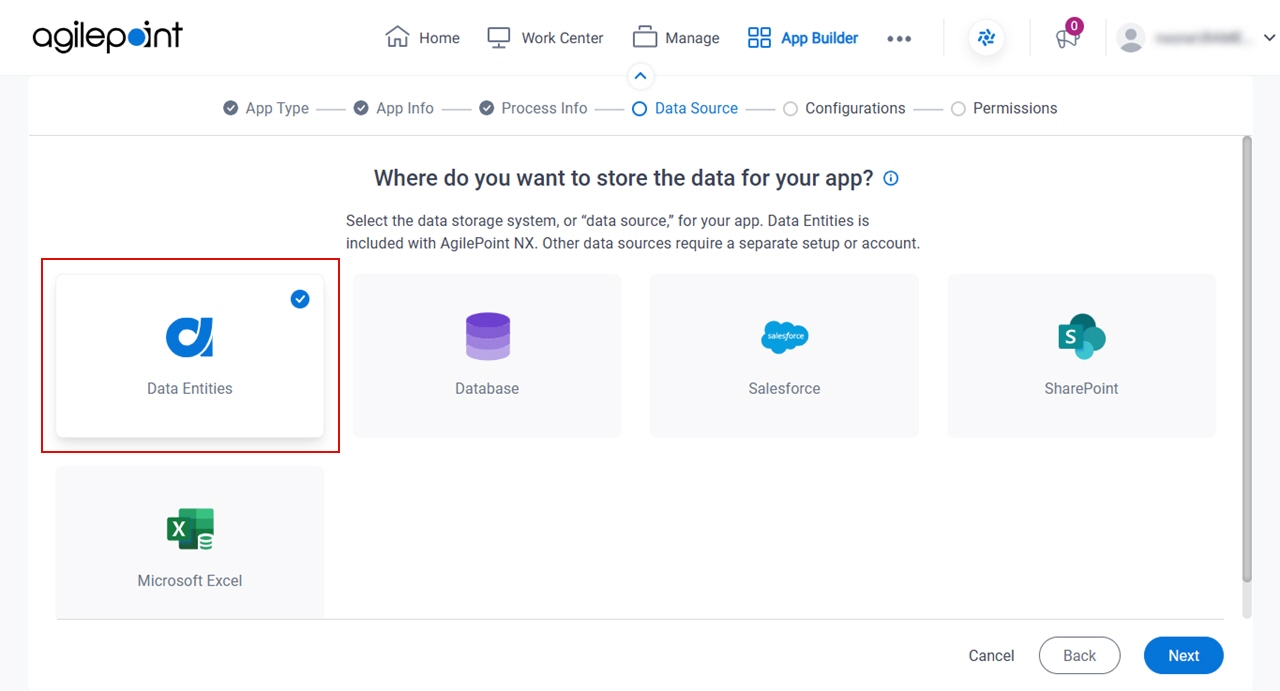1280x691 pixels.
Task: Click the App Info completed step circle
Action: pyautogui.click(x=361, y=108)
